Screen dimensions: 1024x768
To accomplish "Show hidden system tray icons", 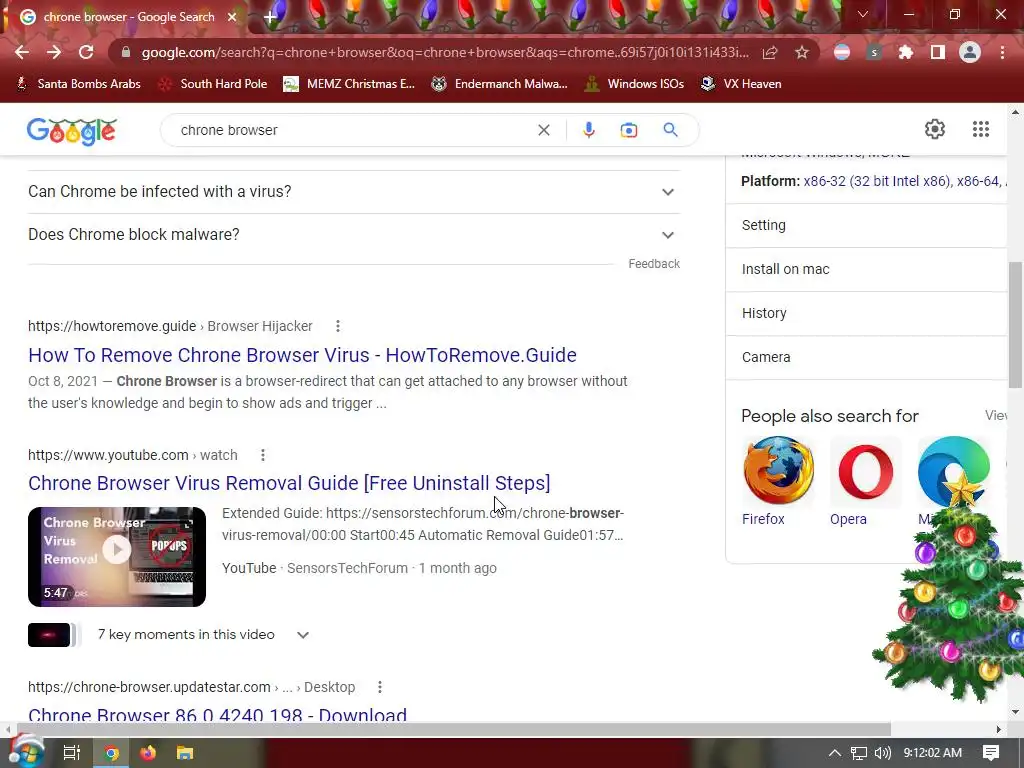I will (x=835, y=753).
